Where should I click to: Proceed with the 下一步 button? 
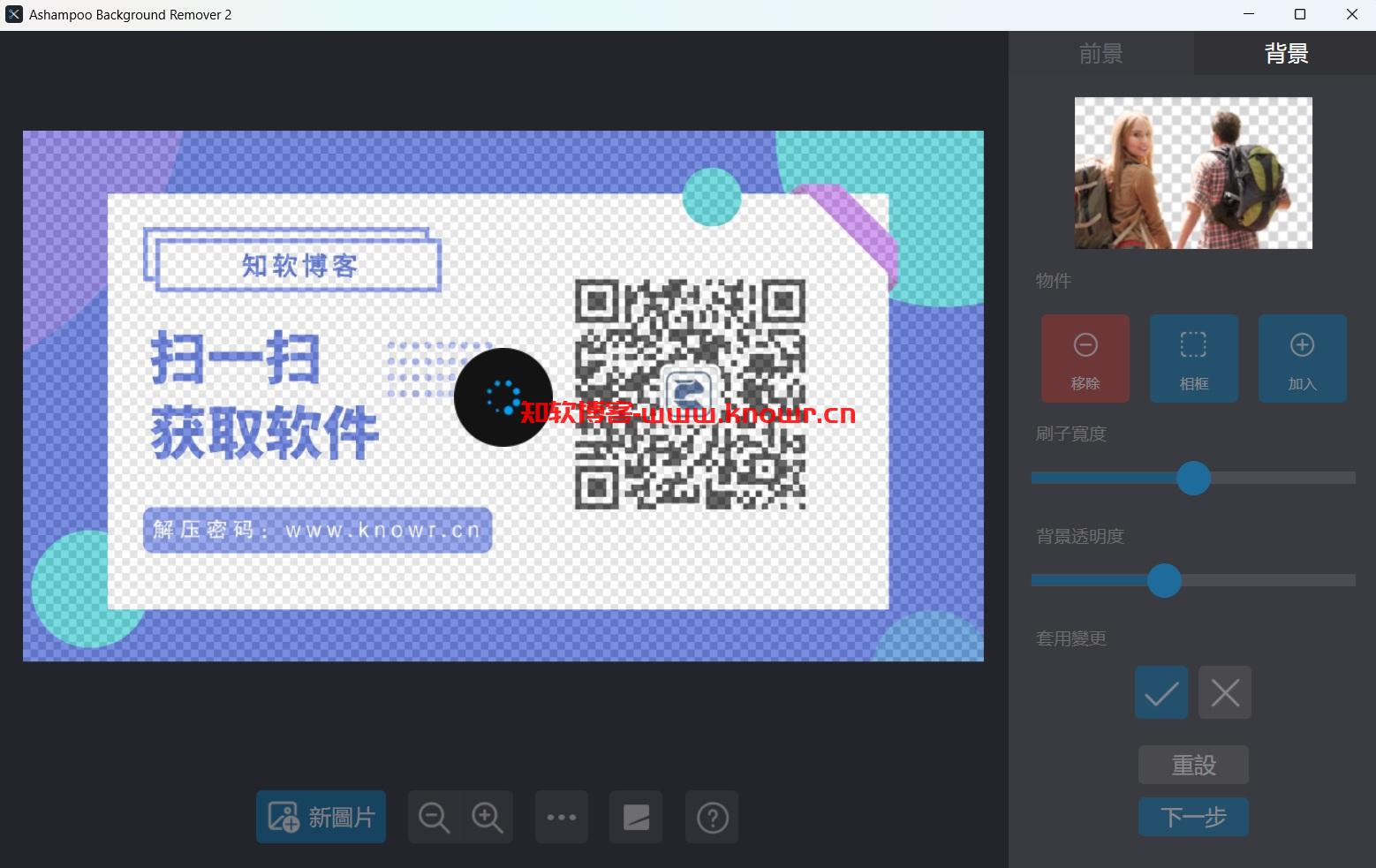click(x=1193, y=817)
